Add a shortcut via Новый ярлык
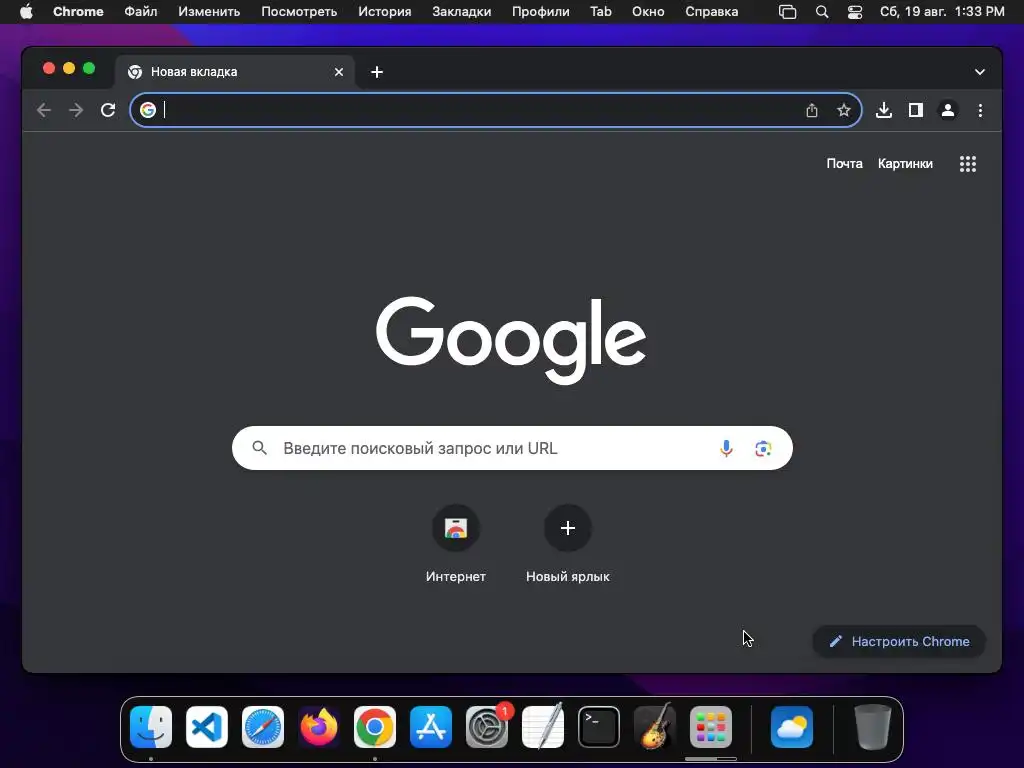Screen dimensions: 1024x768 (568, 543)
